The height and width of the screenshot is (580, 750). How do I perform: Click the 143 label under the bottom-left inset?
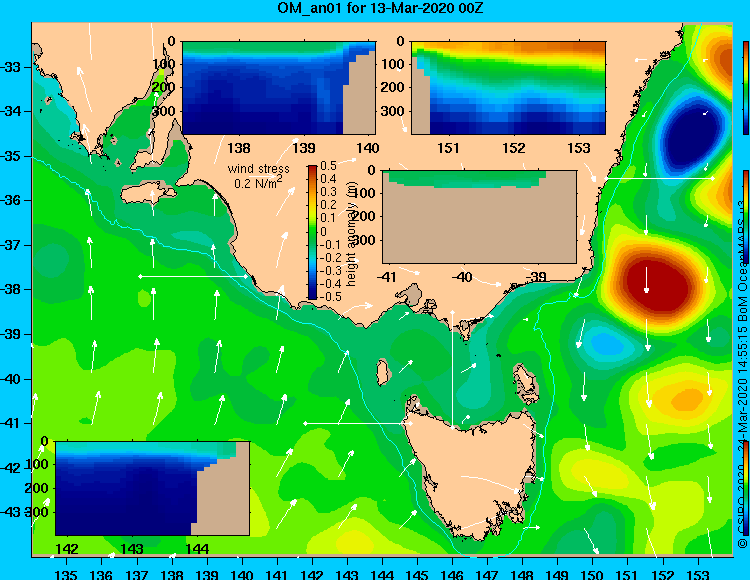(x=132, y=548)
